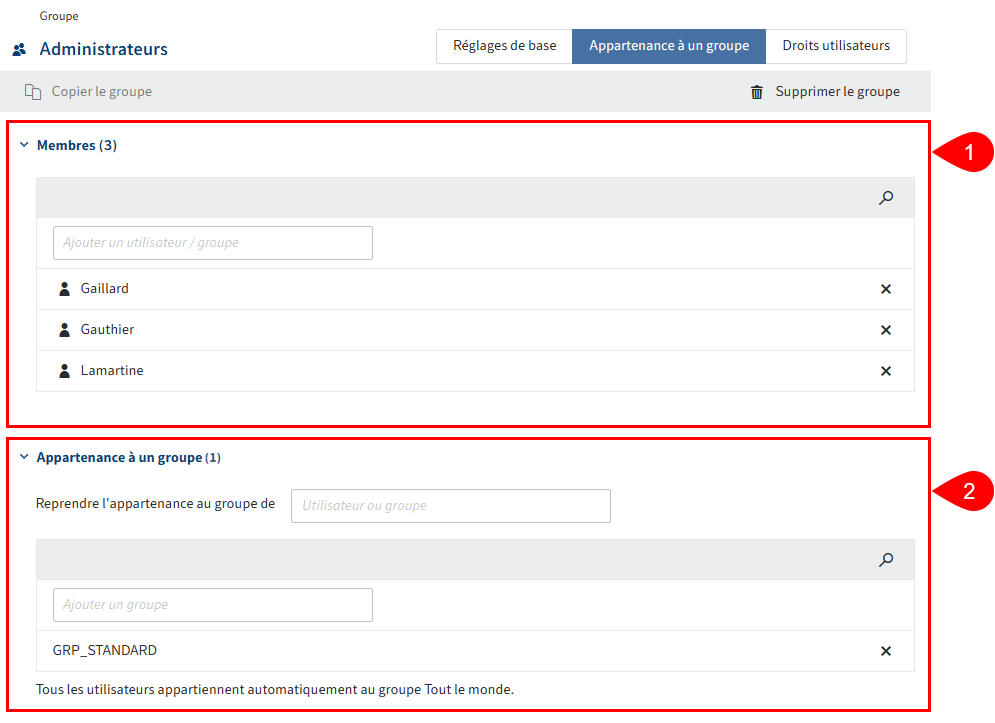Collapse the Appartenance à un groupe (1) section
This screenshot has width=995, height=723.
pyautogui.click(x=24, y=457)
